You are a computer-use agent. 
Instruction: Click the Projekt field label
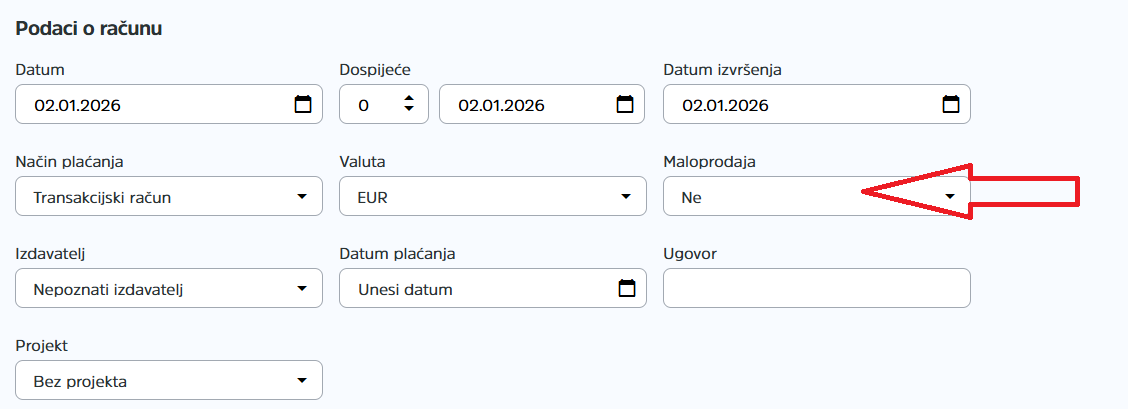click(x=42, y=346)
